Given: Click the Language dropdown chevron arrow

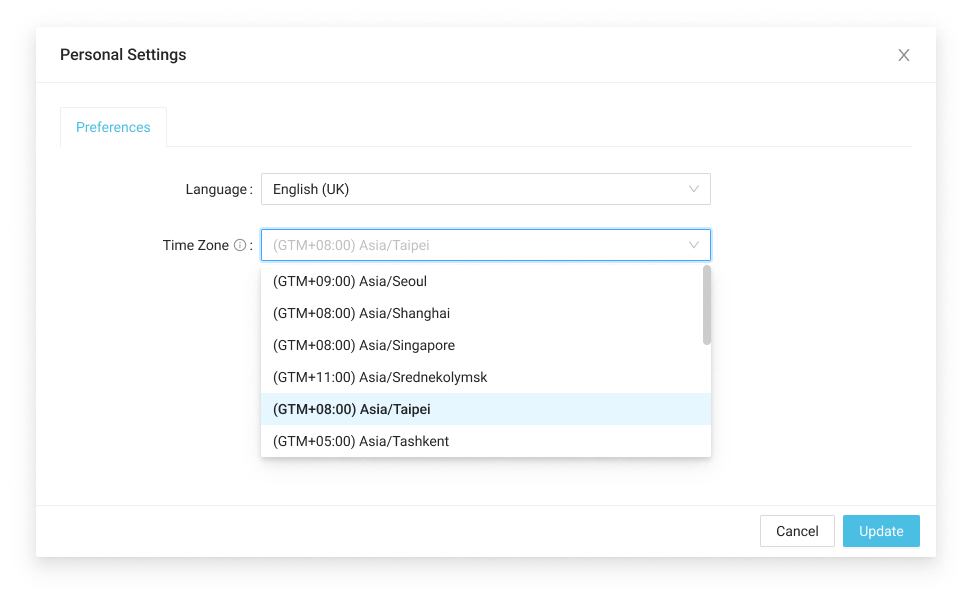Looking at the screenshot, I should (x=694, y=189).
